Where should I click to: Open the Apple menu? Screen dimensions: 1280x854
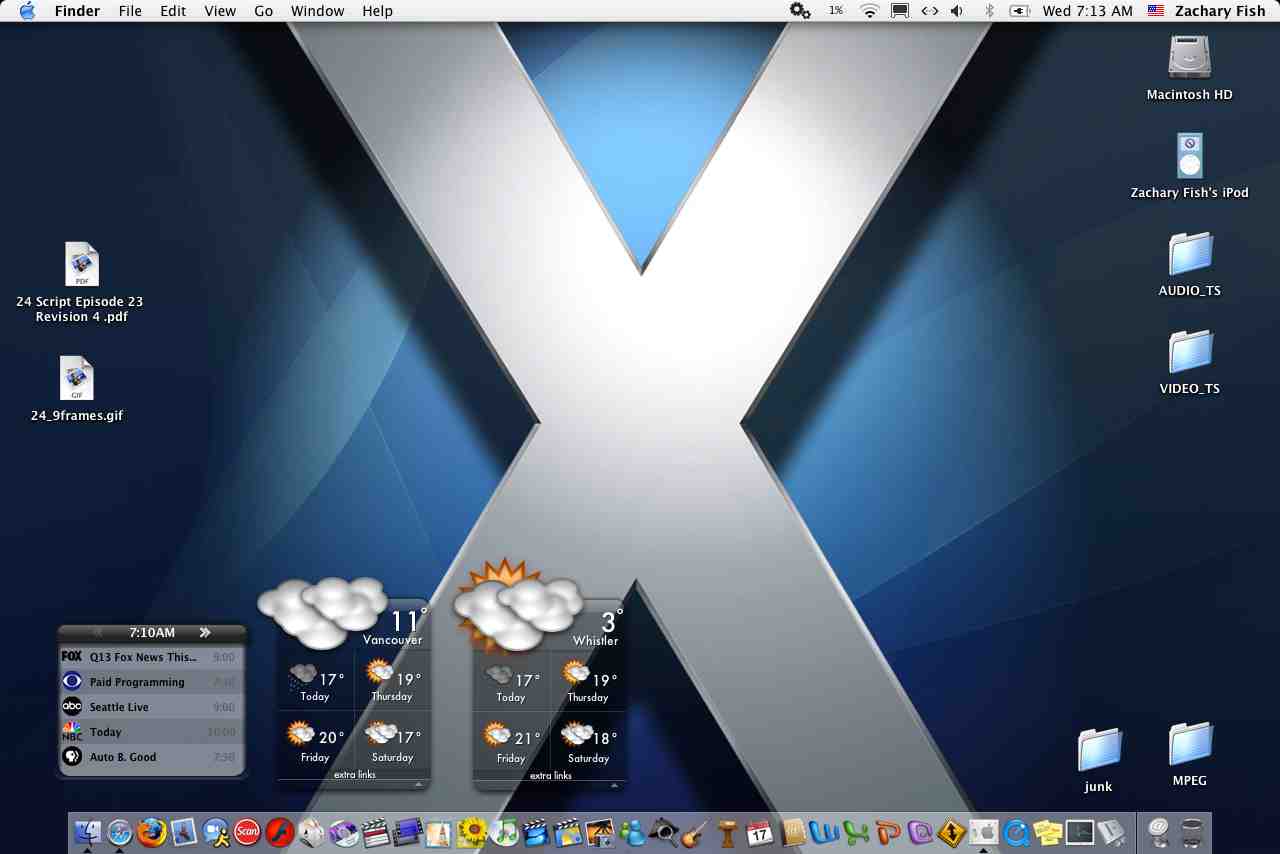point(27,11)
